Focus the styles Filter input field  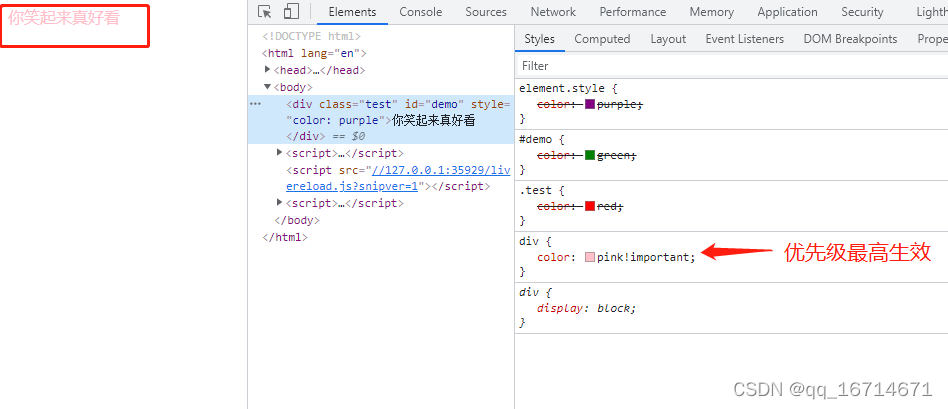point(732,65)
